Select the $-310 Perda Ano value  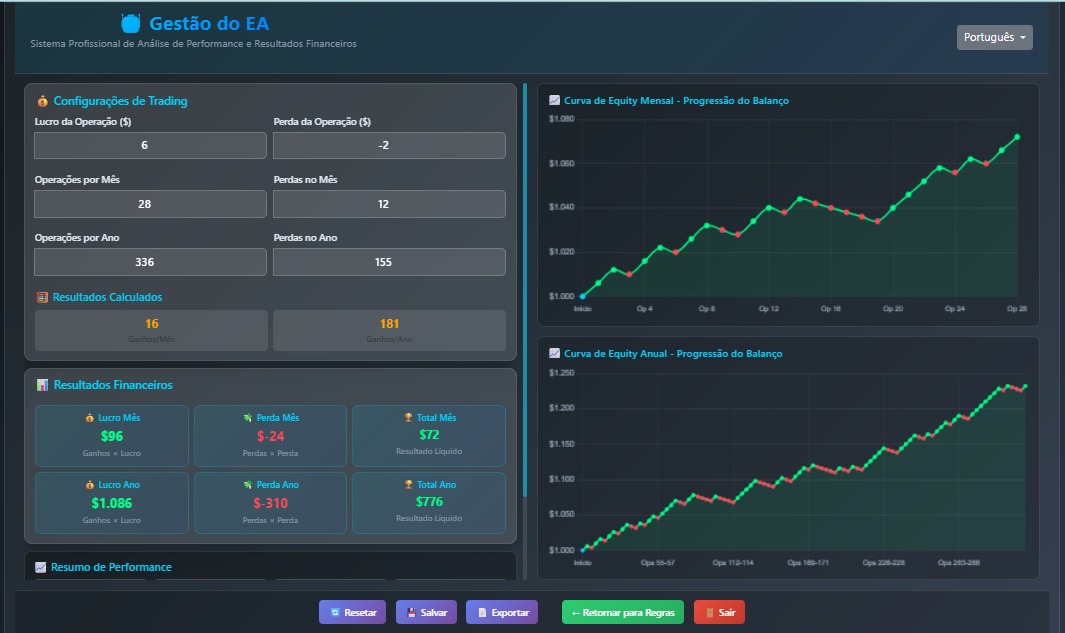click(x=270, y=503)
